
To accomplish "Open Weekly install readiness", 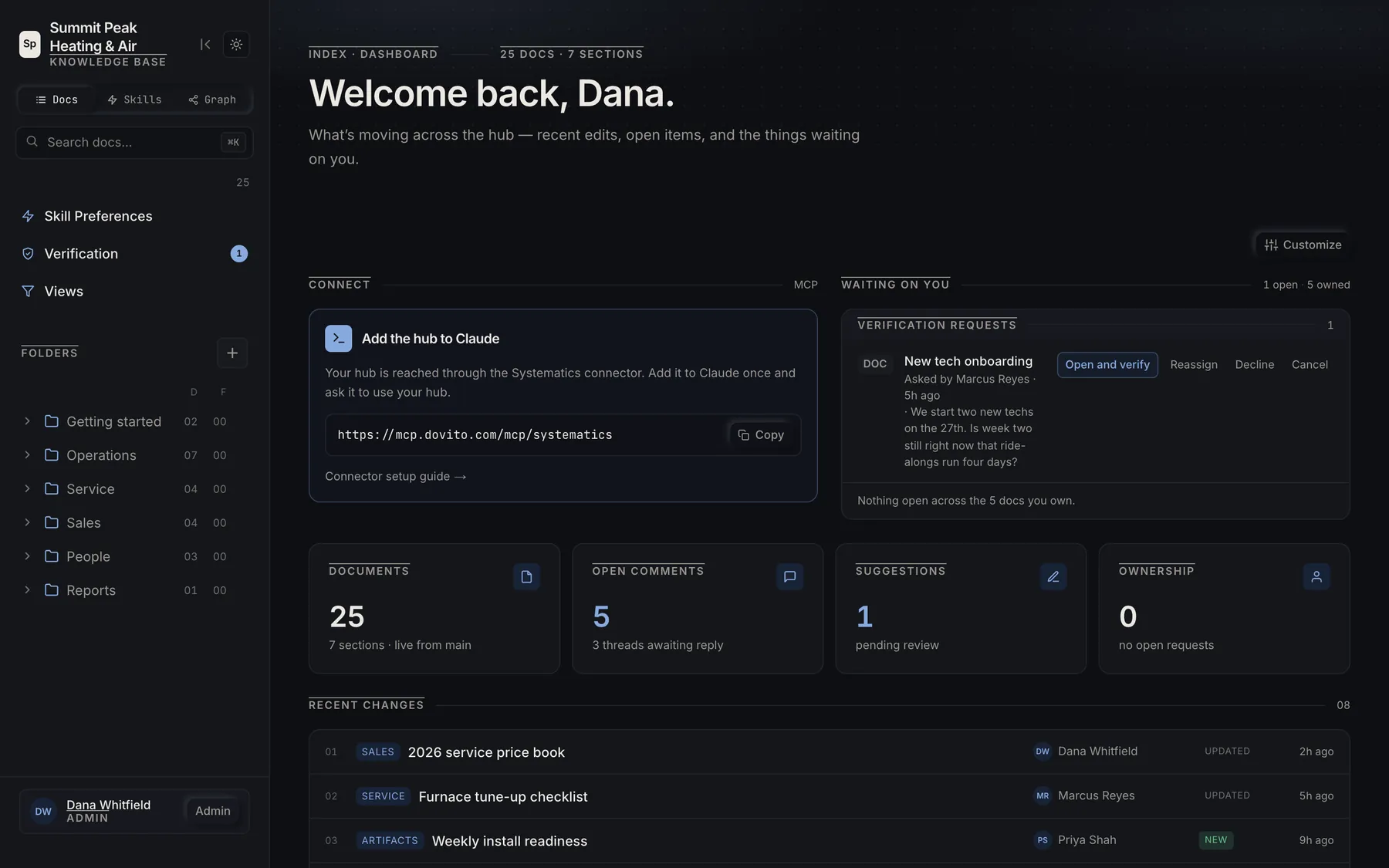I will pos(509,841).
